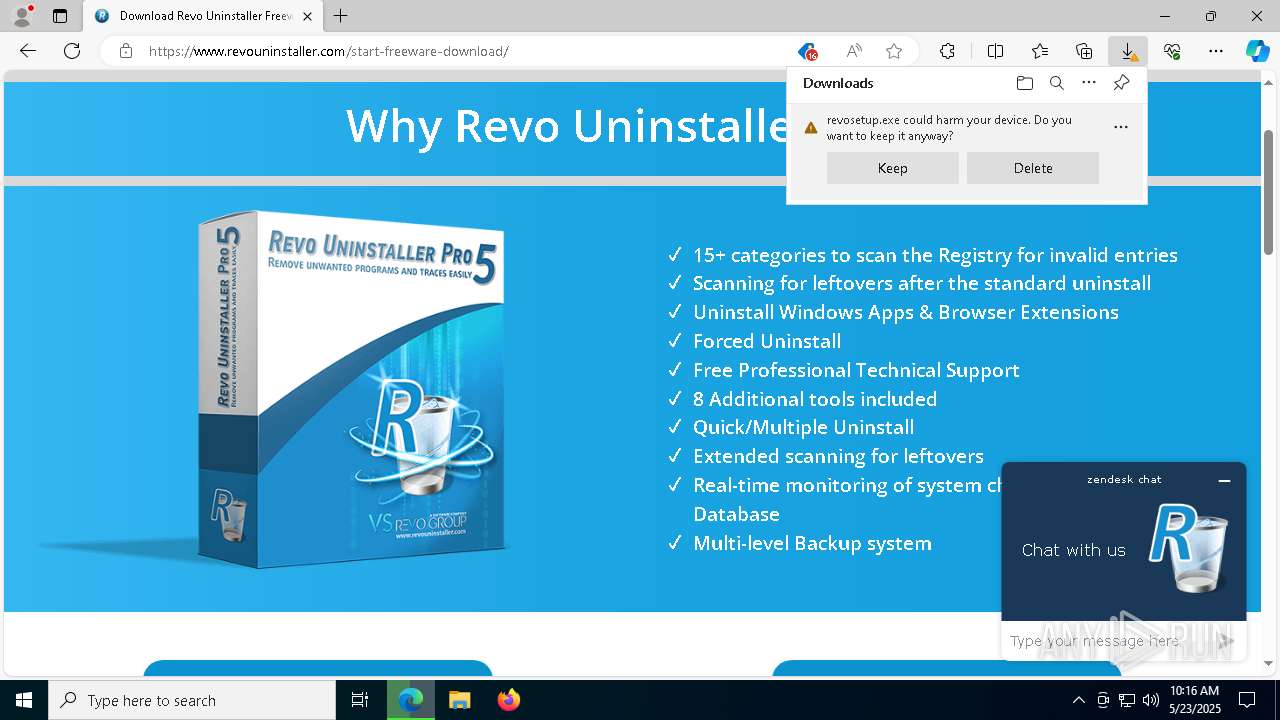The image size is (1280, 720).
Task: Open the shopping tag icon in address bar
Action: tap(807, 51)
